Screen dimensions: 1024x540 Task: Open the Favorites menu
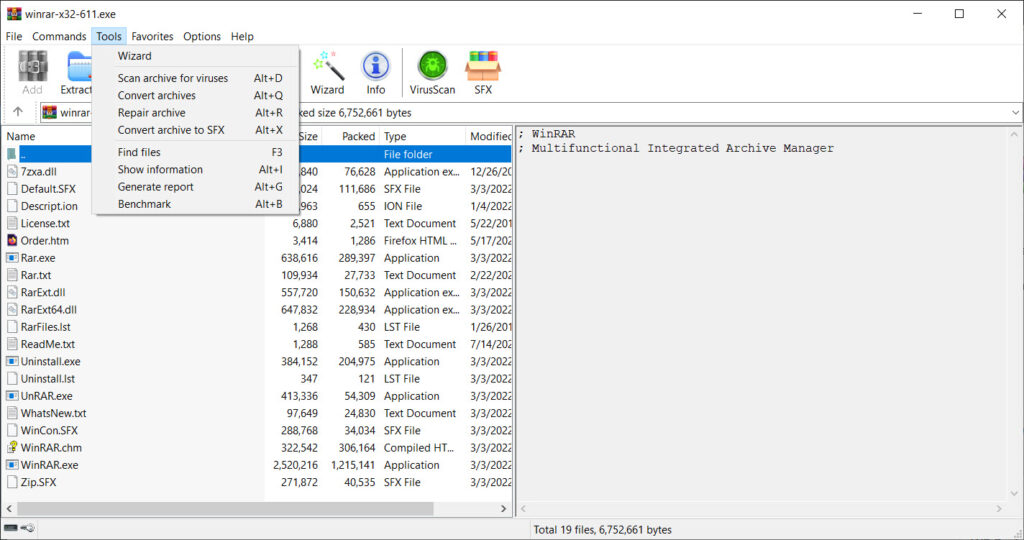pos(152,36)
